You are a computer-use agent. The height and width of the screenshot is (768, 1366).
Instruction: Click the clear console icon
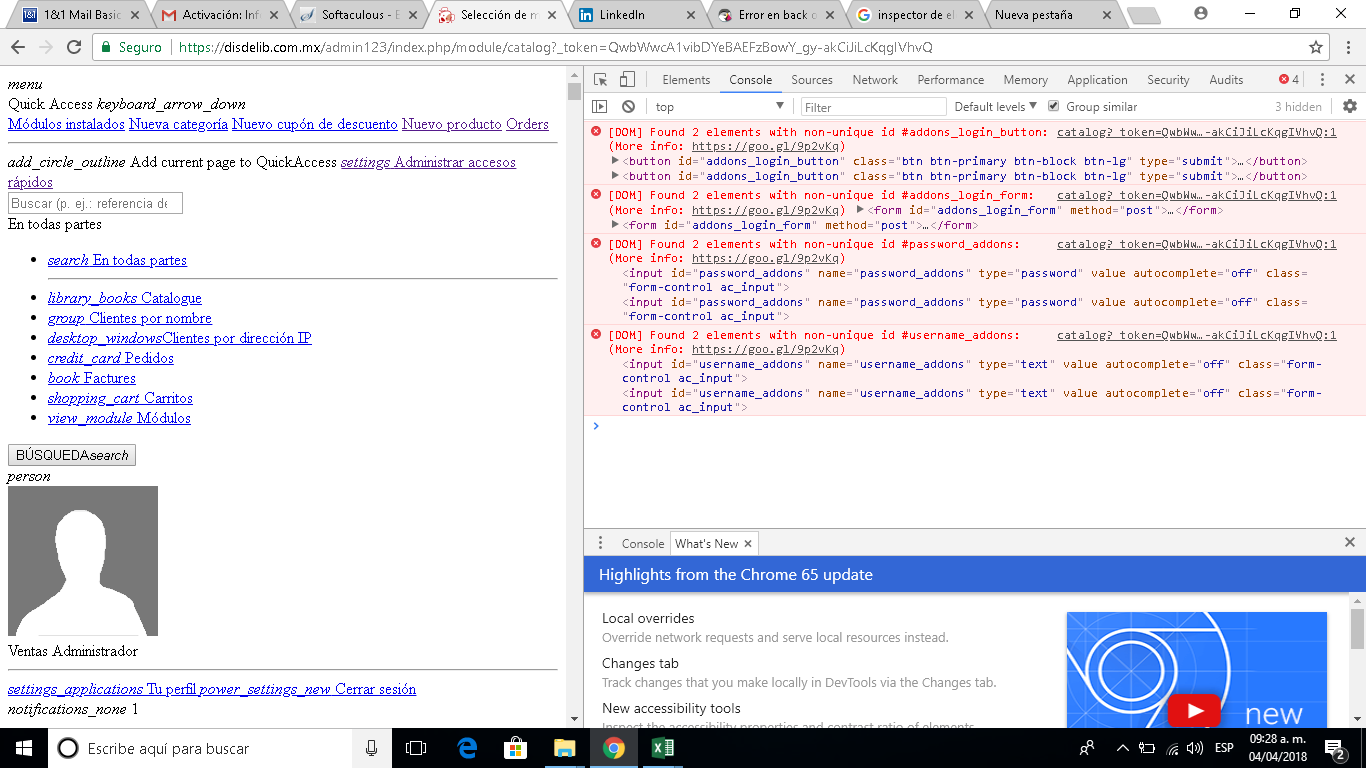tap(628, 107)
